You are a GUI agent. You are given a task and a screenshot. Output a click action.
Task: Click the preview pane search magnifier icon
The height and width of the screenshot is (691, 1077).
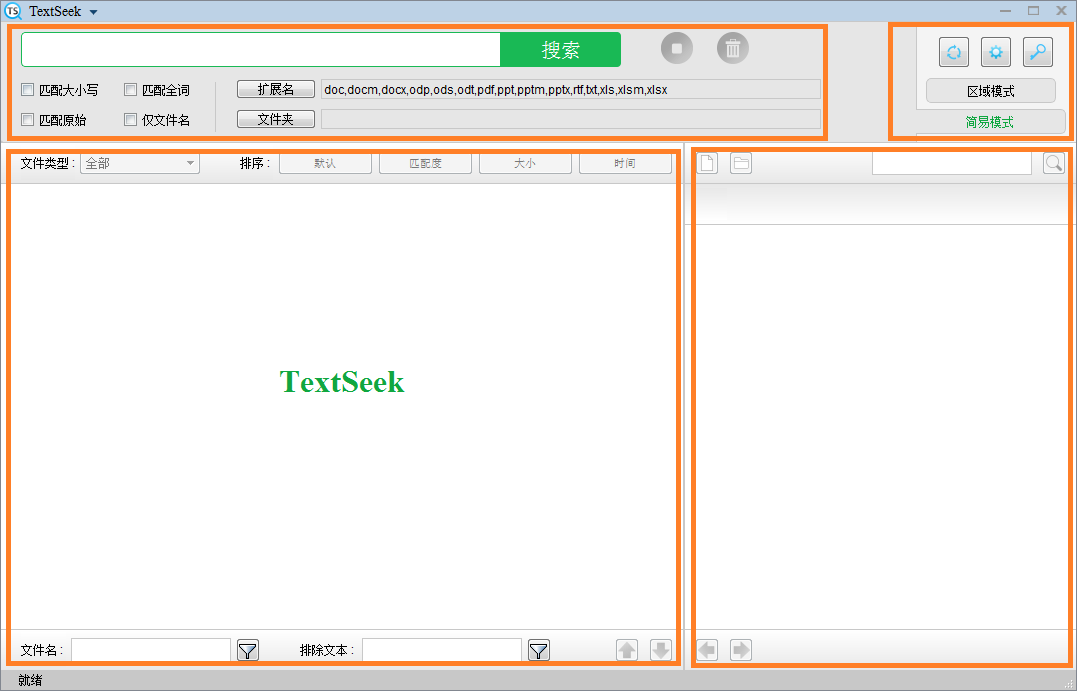click(1054, 163)
